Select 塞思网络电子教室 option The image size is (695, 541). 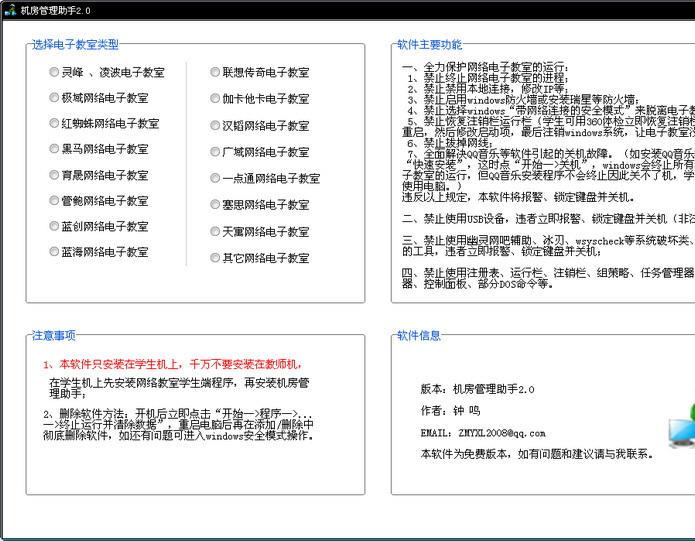click(x=215, y=204)
